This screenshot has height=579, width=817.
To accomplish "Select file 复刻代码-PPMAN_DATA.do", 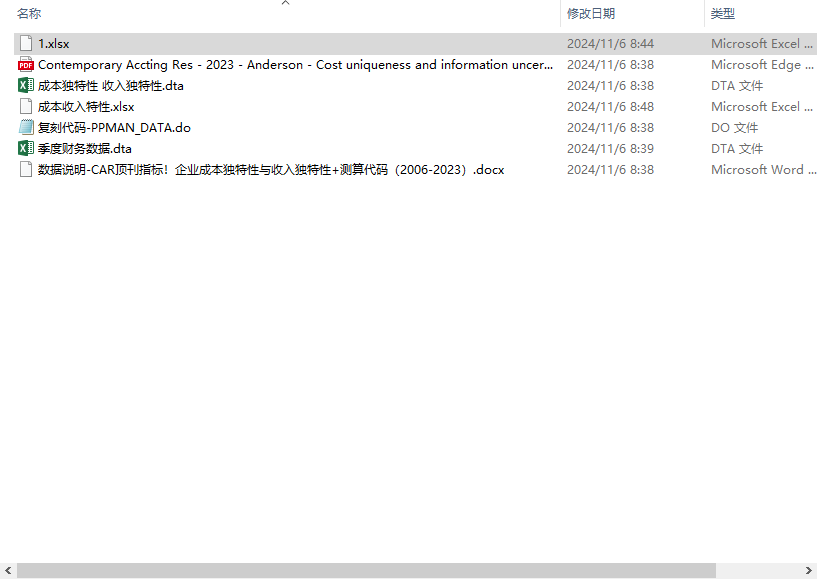I will (114, 128).
